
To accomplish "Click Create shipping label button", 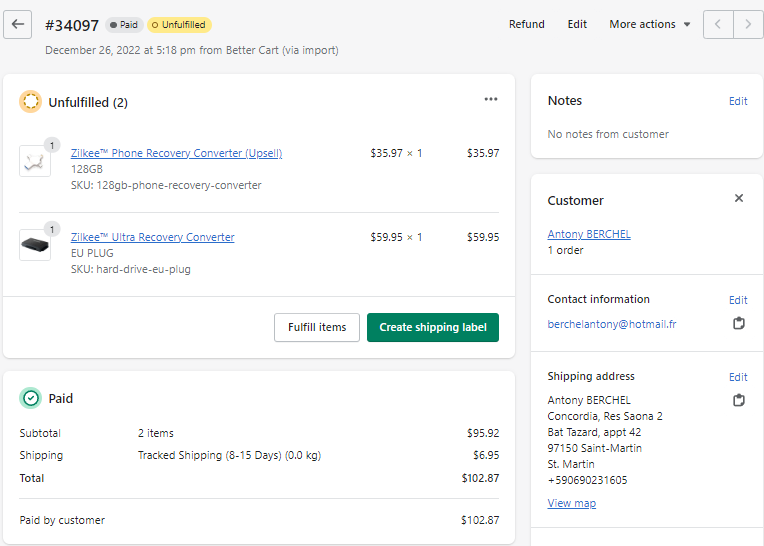I will [433, 327].
